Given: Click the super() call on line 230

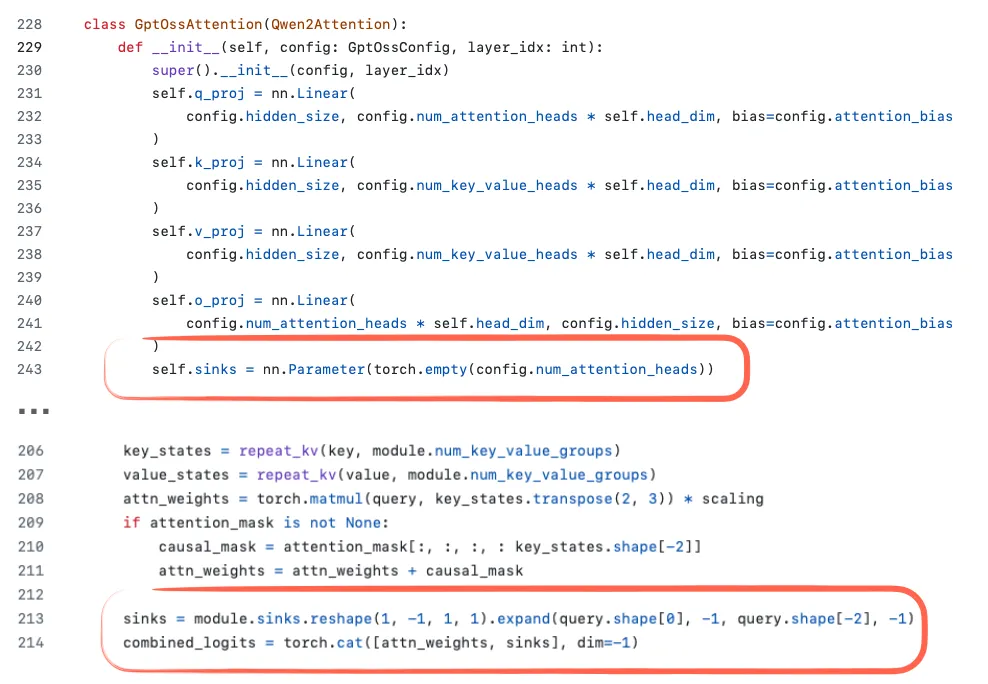Looking at the screenshot, I should pos(181,71).
